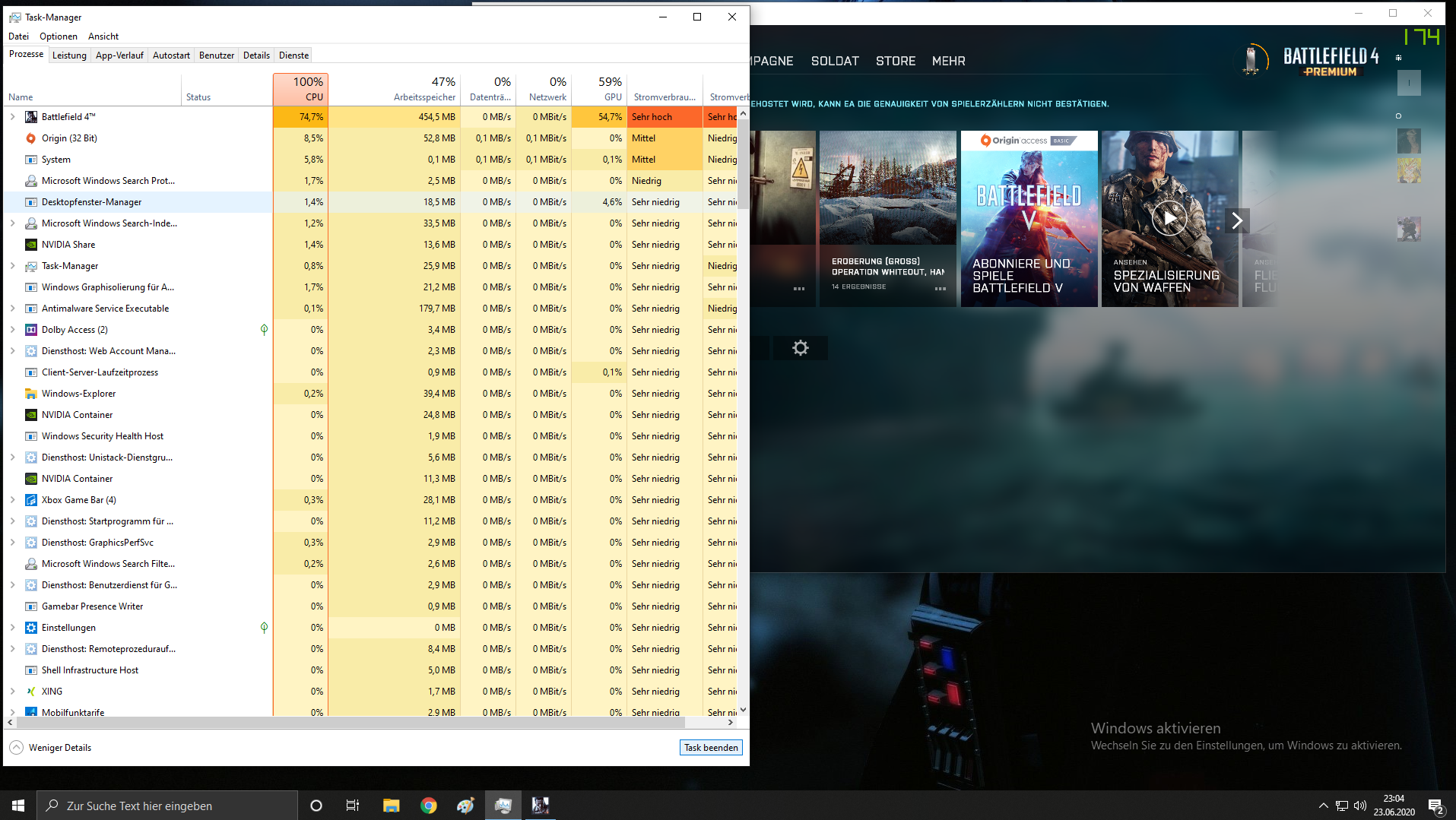Click the Origin (32 Bit) process icon
This screenshot has height=820, width=1456.
(x=31, y=138)
